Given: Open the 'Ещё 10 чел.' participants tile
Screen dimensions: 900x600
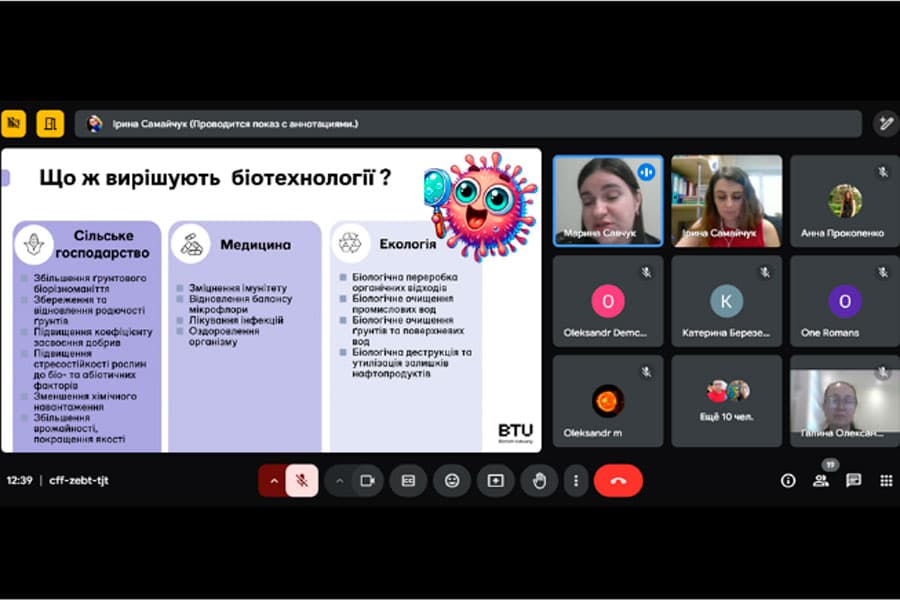Looking at the screenshot, I should (x=726, y=401).
